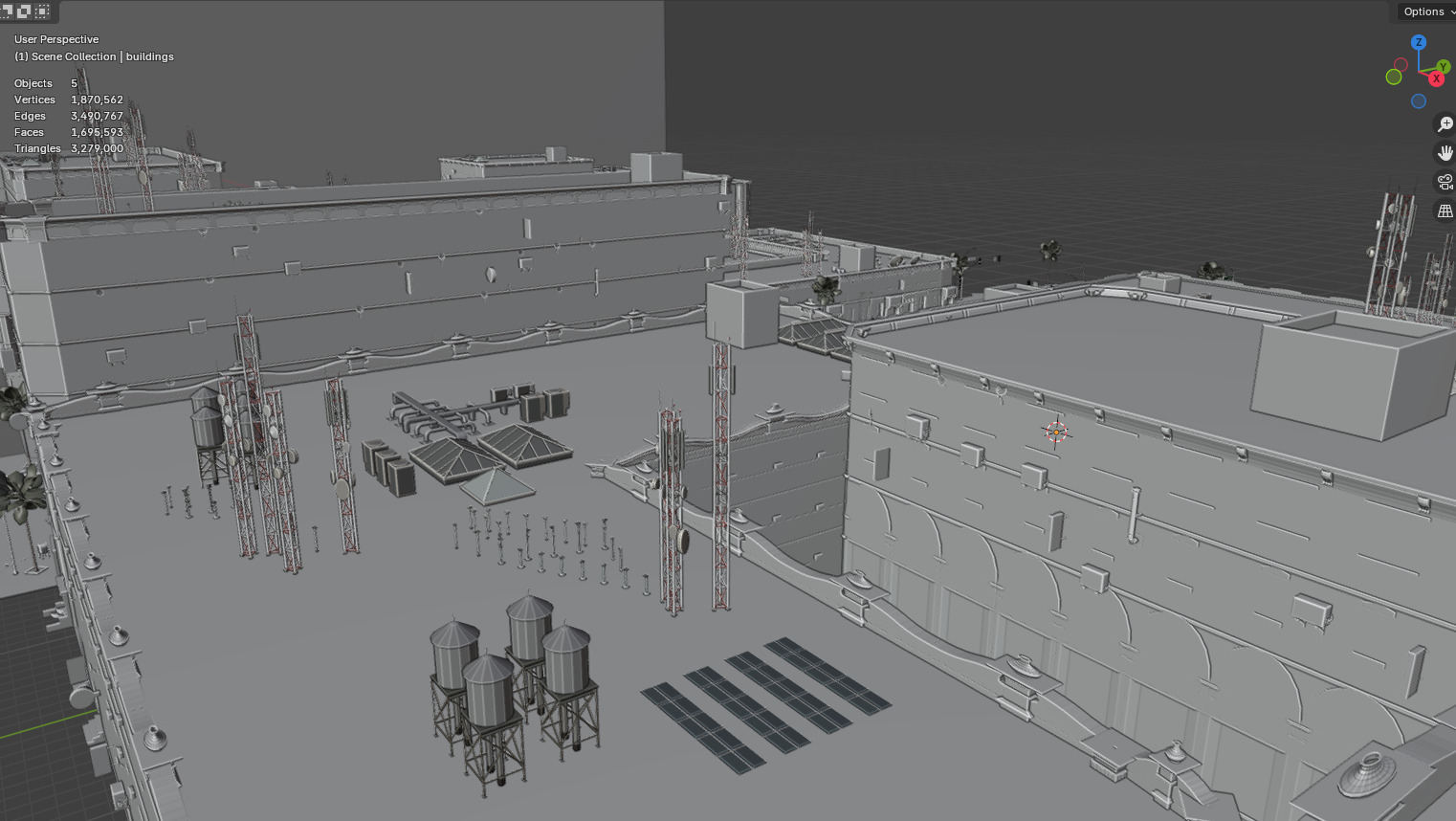
Task: Toggle the camera view icon
Action: 1445,182
